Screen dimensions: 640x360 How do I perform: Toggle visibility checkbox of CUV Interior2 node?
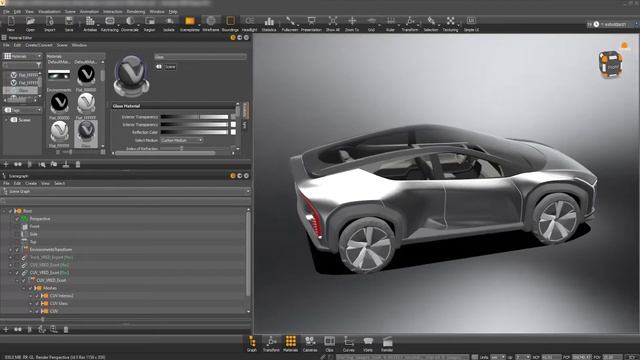37,296
